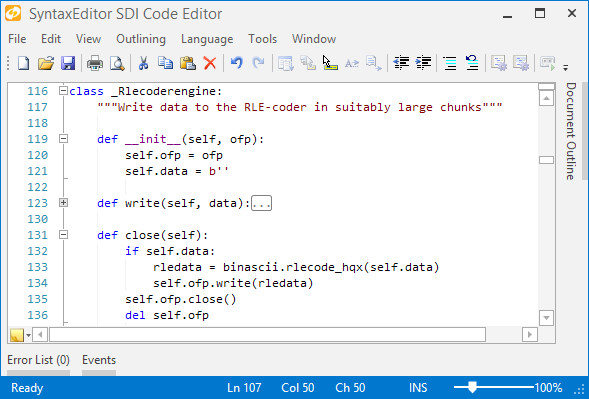Uncomment the selected lines
Screen dimensions: 589x399
click(472, 63)
